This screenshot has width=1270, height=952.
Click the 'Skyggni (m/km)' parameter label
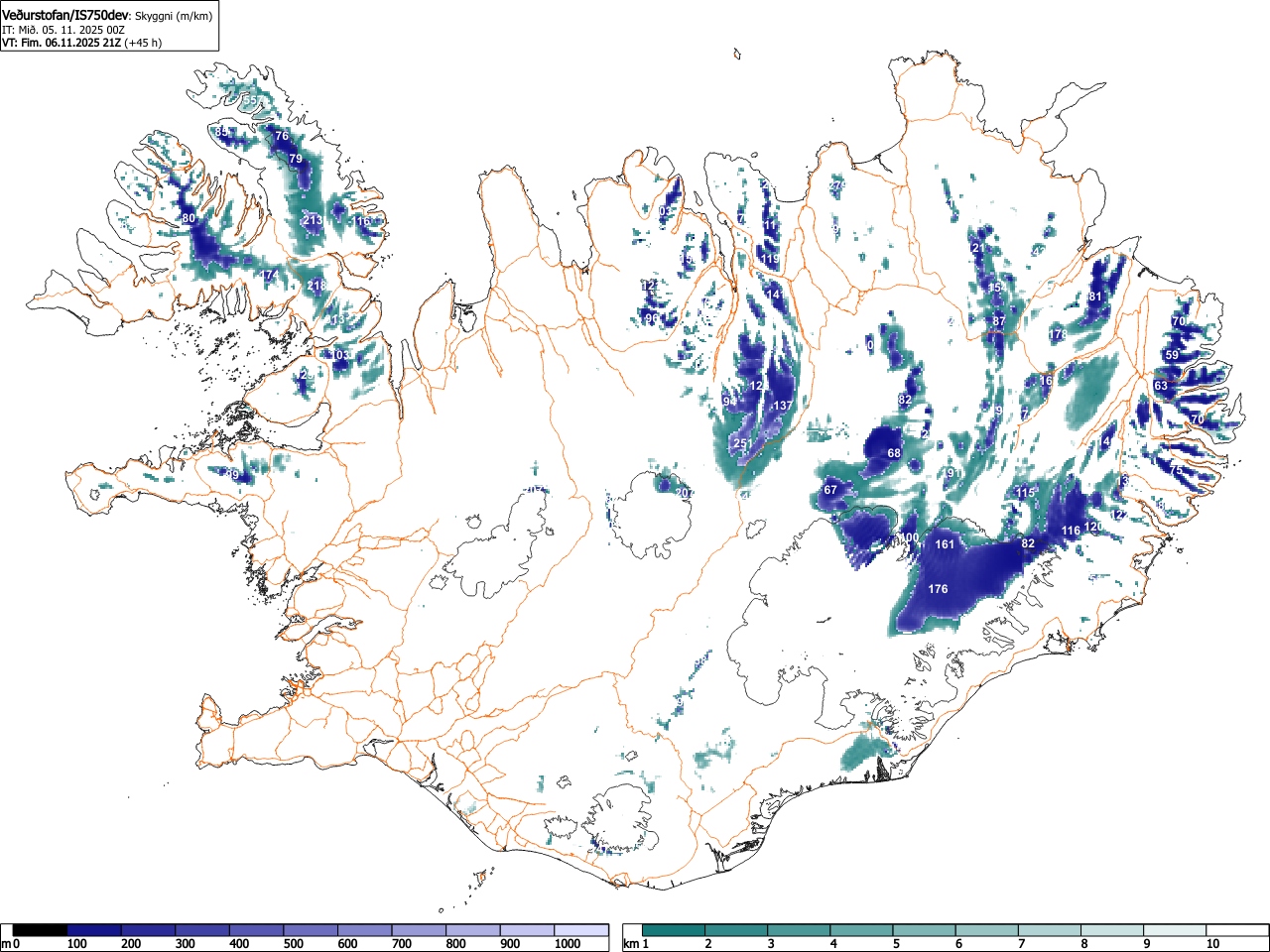[x=174, y=16]
